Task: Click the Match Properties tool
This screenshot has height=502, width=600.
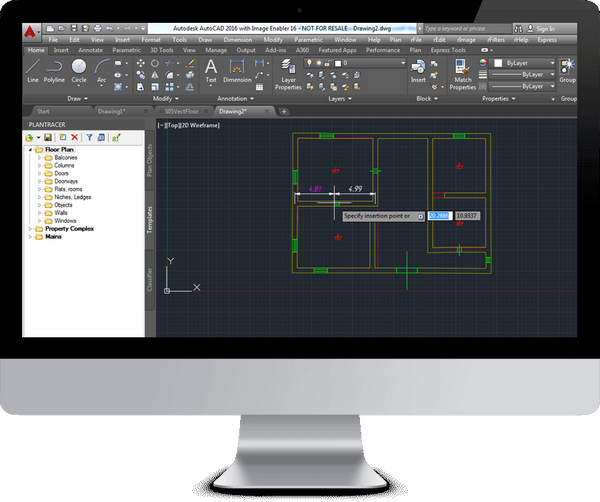Action: pos(463,75)
